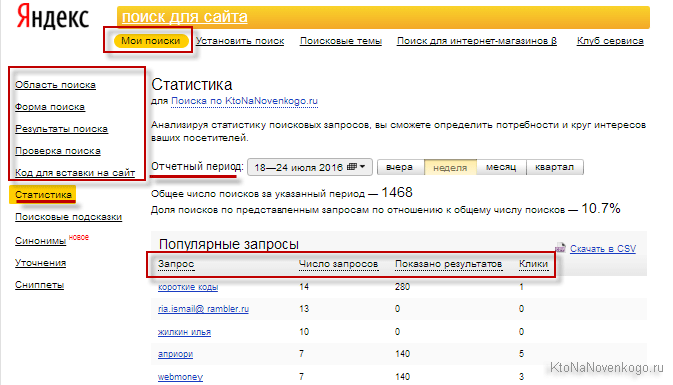Screen dimensions: 673x385
Task: Select the вчера period
Action: 400,167
